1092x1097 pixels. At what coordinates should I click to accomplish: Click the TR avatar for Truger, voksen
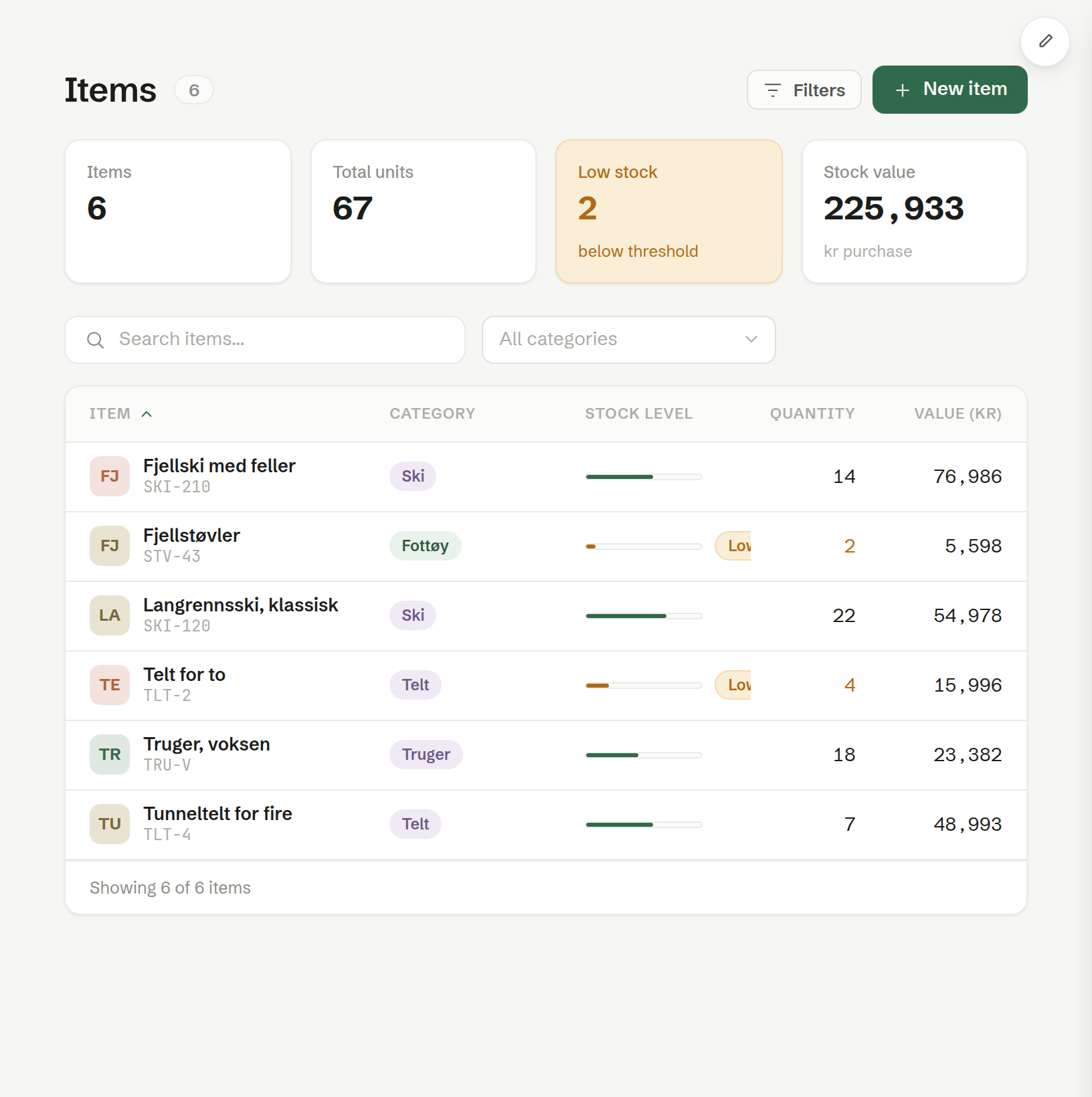(x=110, y=755)
